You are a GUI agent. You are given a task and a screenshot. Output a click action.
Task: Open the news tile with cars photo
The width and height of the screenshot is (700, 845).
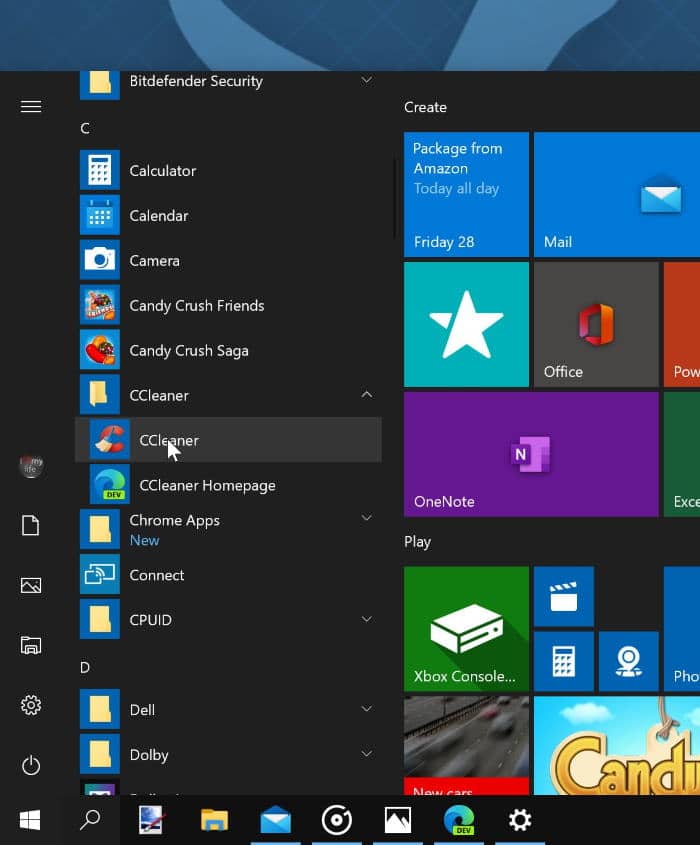pos(466,745)
